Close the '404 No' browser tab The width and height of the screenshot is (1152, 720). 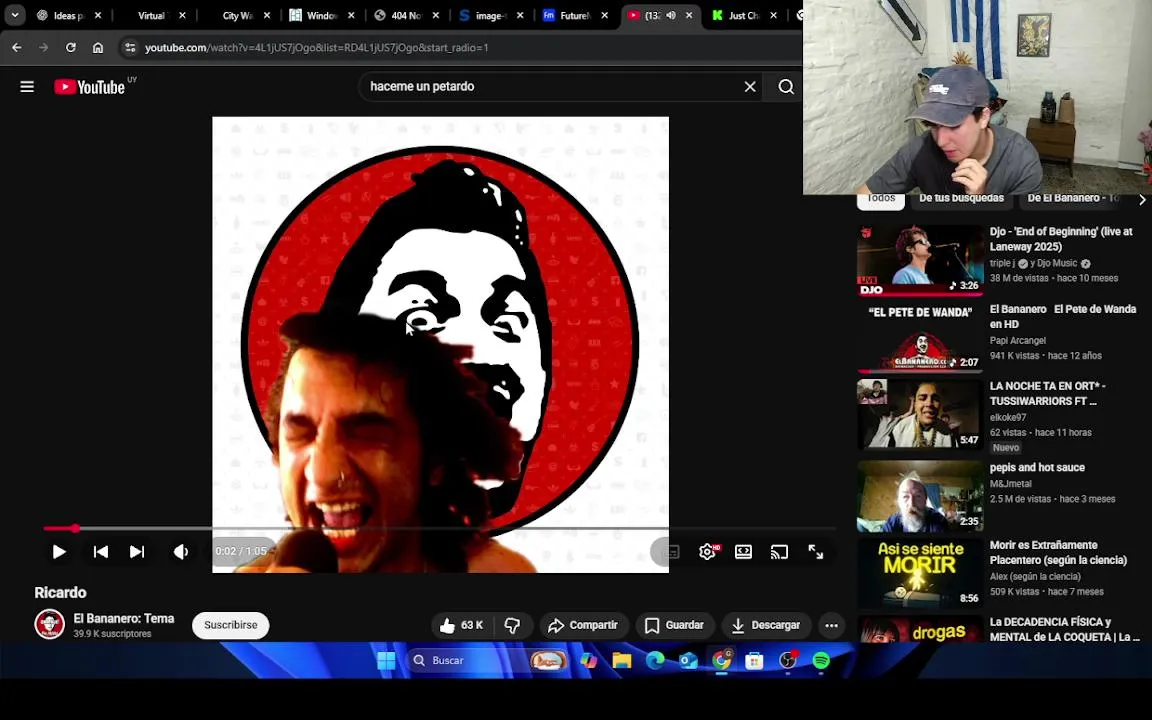click(436, 15)
